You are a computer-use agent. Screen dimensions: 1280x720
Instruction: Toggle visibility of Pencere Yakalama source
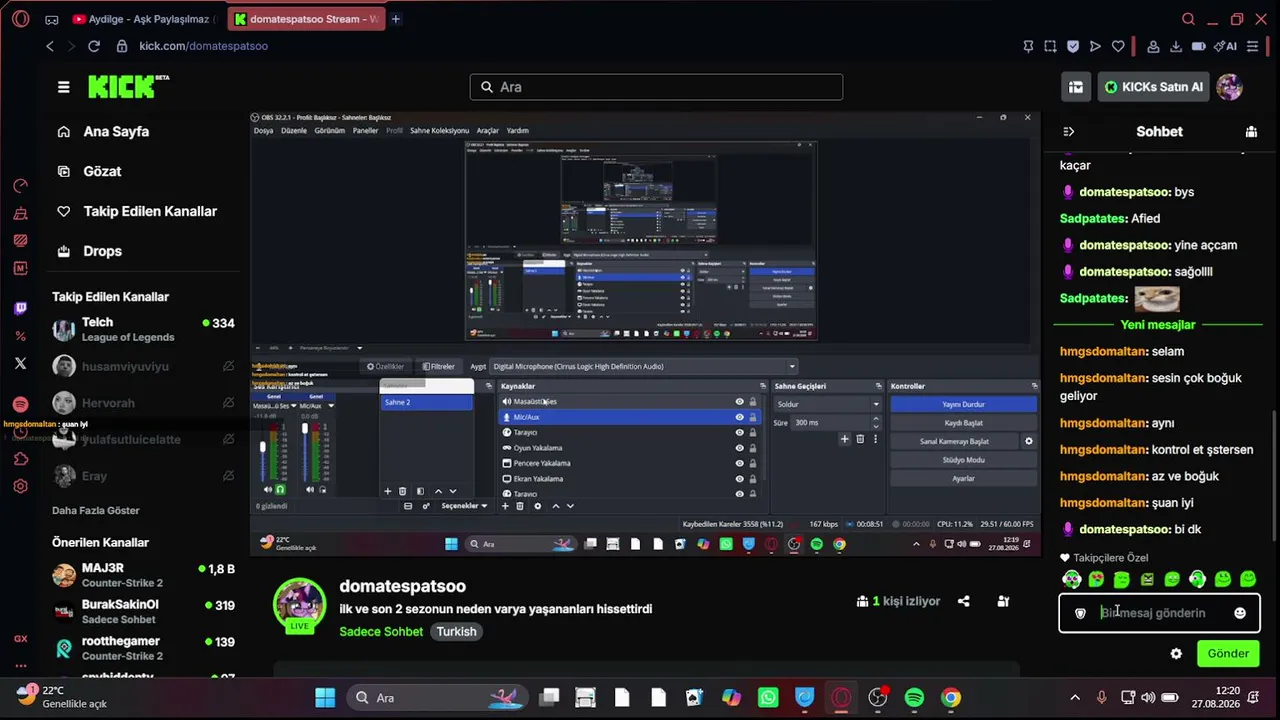(740, 463)
